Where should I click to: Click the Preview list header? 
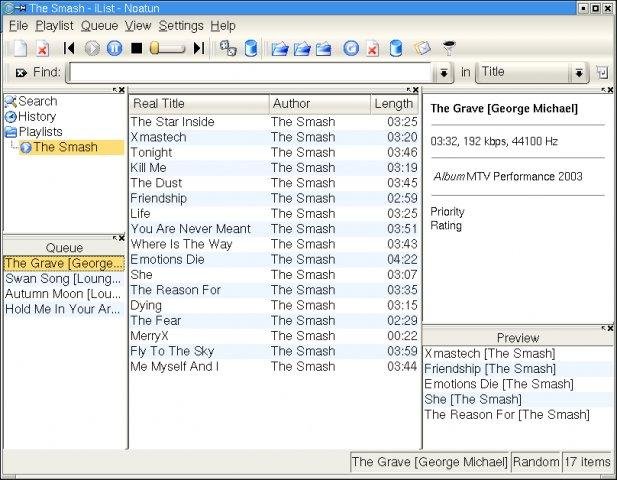pyautogui.click(x=518, y=338)
